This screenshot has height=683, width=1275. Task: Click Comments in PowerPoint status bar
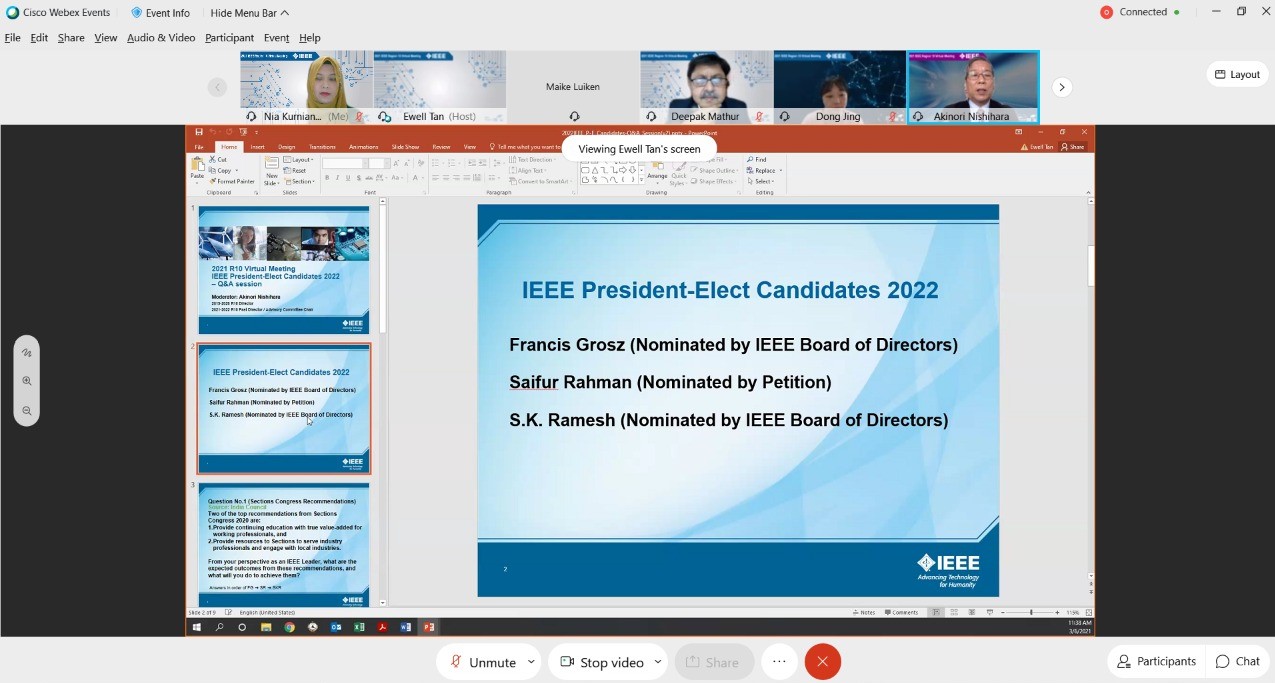pyautogui.click(x=902, y=612)
